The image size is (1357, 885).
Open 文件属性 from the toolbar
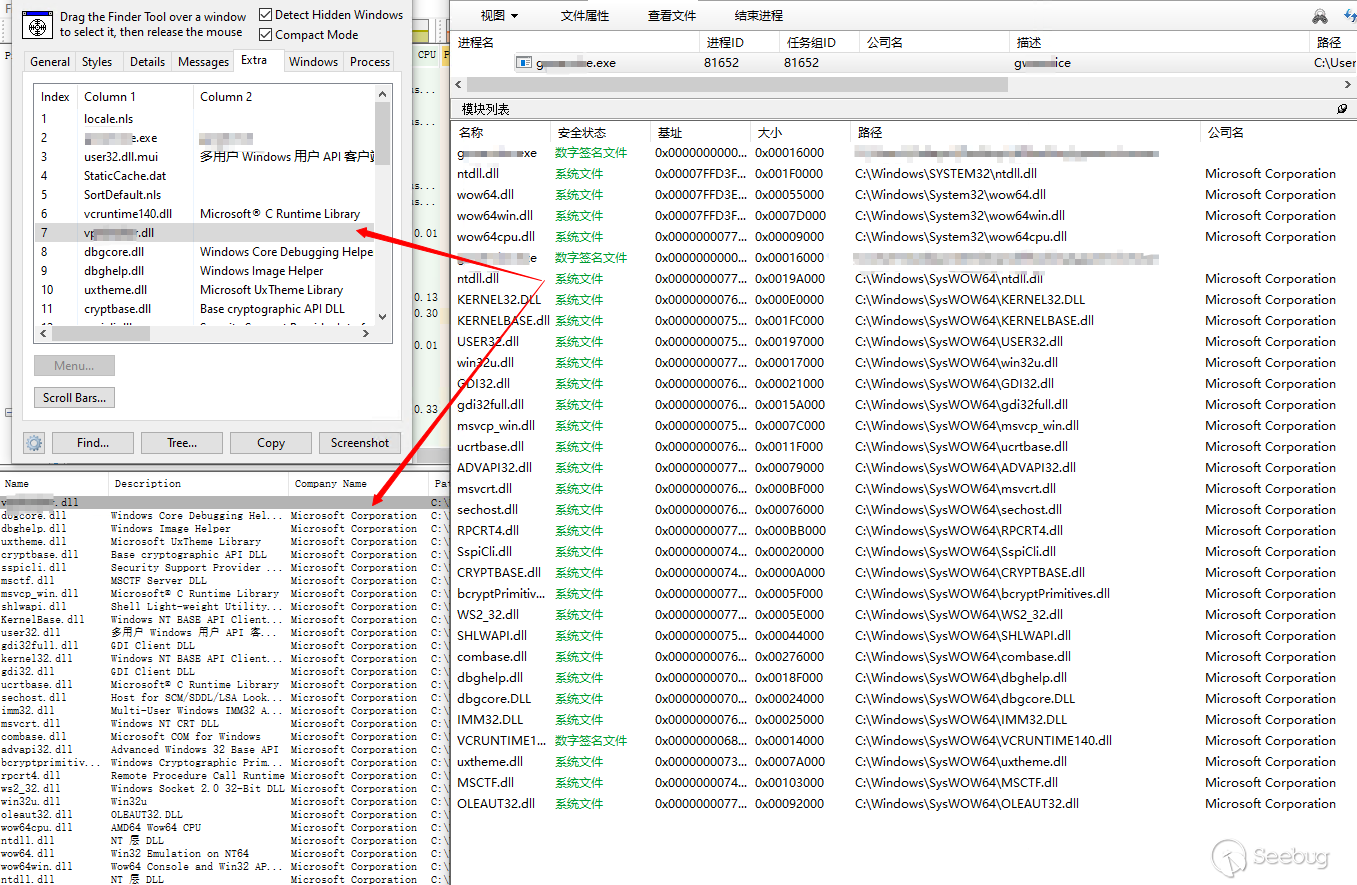coord(585,16)
